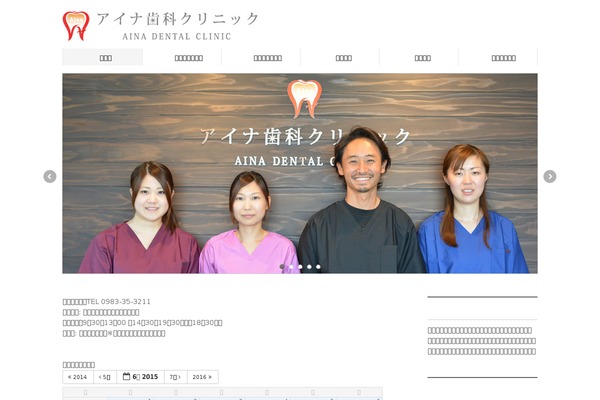Show previous month 5 in calendar
The image size is (600, 400).
[x=105, y=377]
